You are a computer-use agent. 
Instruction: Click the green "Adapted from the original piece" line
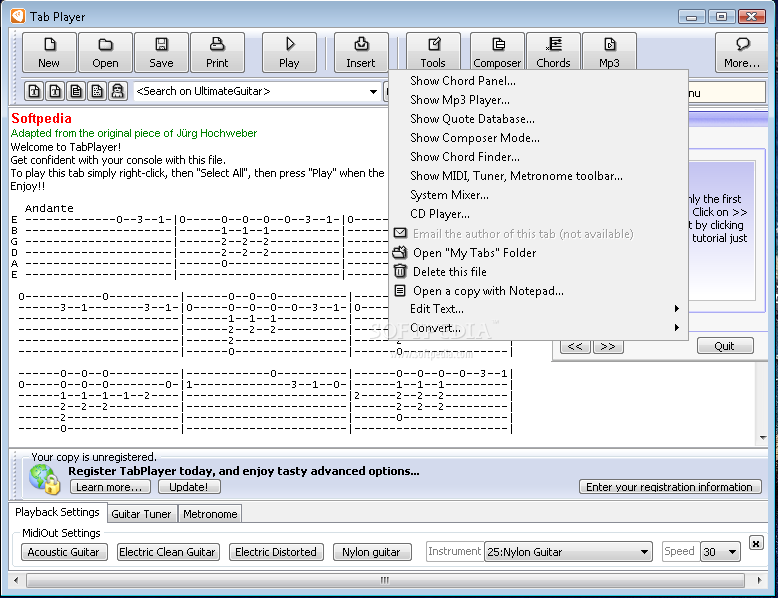pyautogui.click(x=134, y=133)
